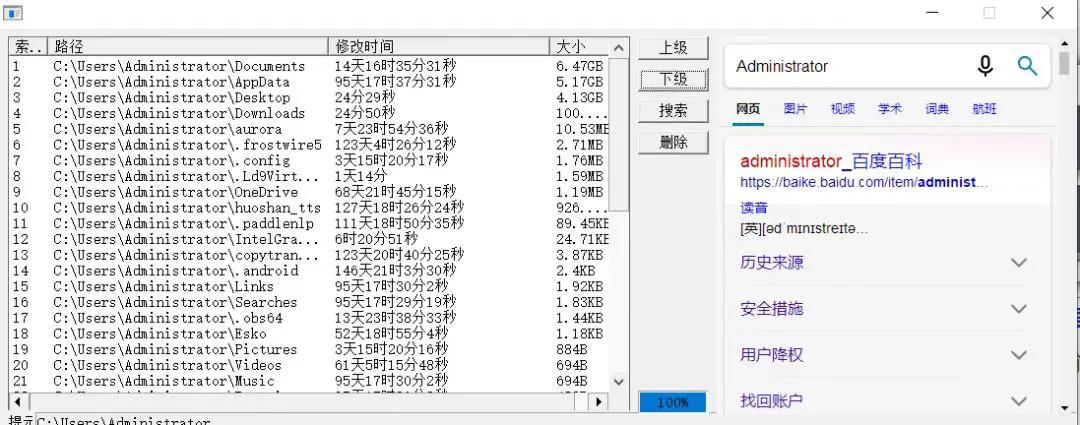Select the Searches folder row
1080x425 pixels.
(309, 302)
